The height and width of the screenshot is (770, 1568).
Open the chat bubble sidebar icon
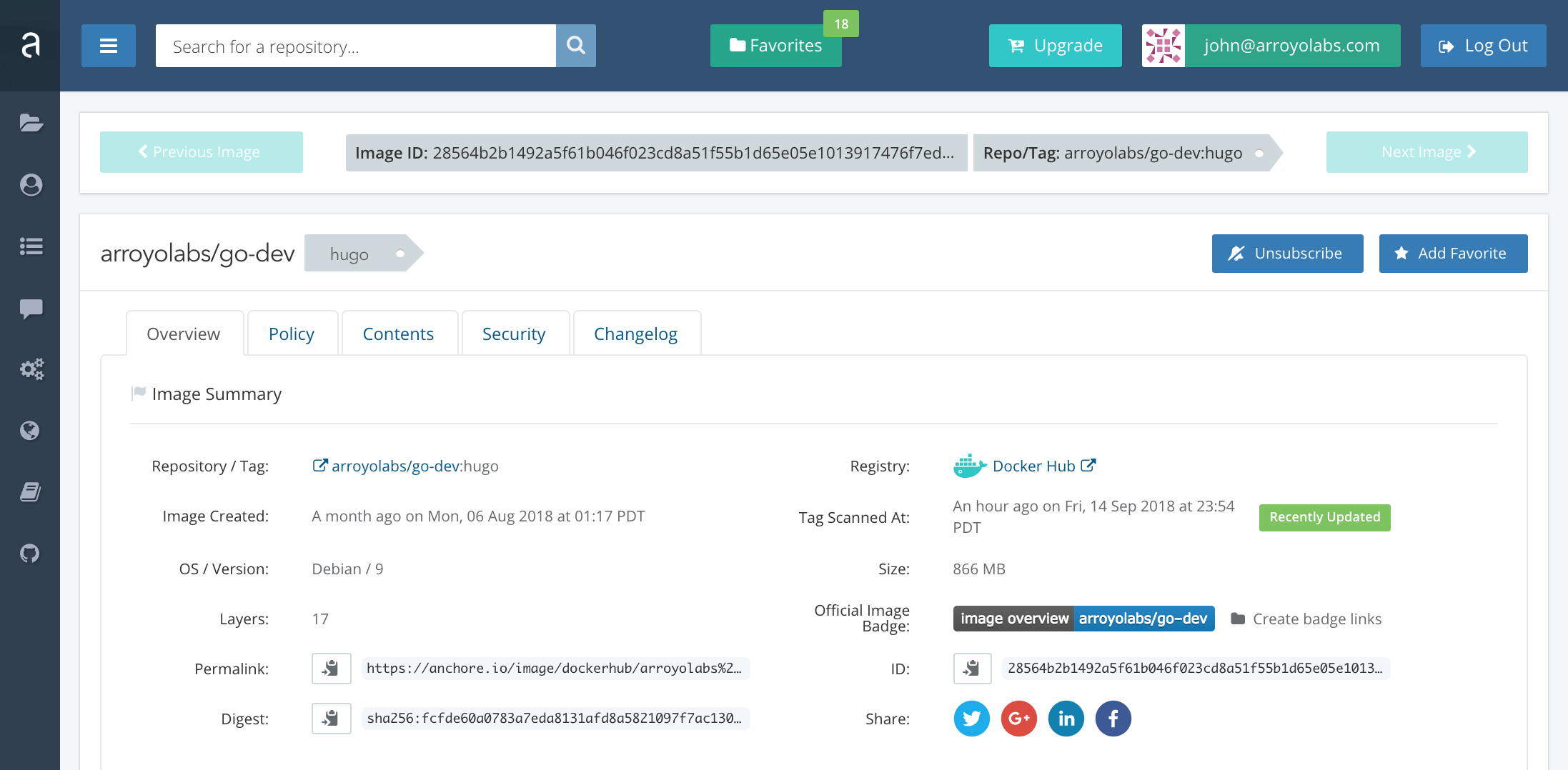(x=31, y=309)
